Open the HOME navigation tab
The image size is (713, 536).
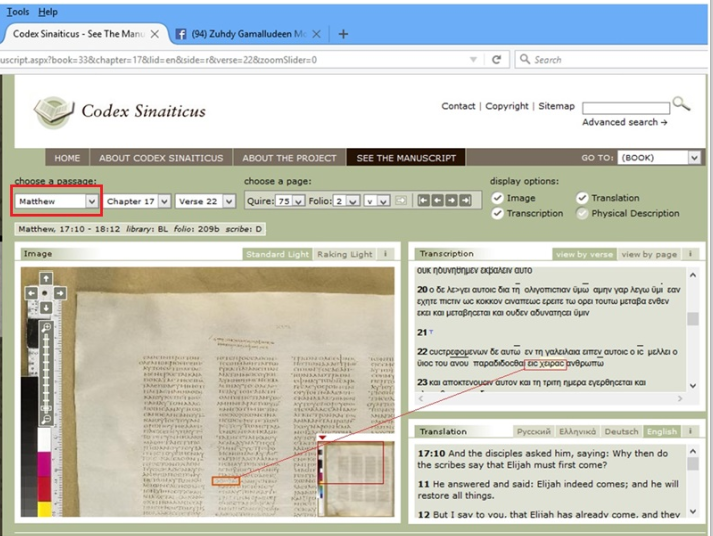point(67,158)
